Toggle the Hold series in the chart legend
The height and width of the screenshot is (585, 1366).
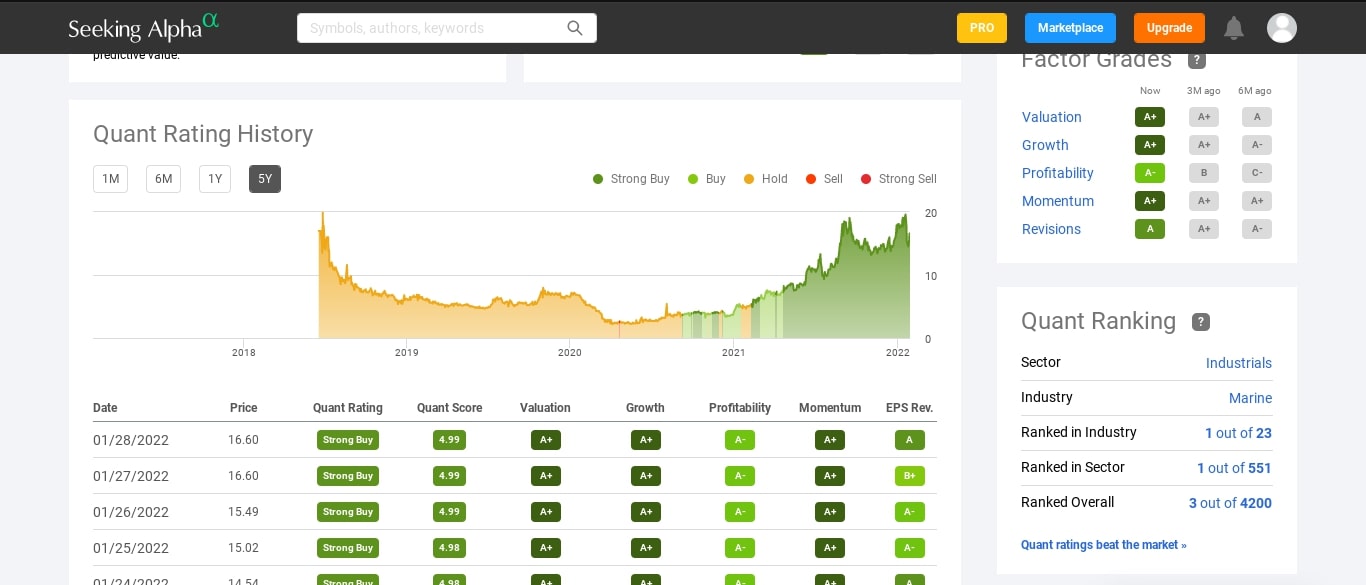(765, 179)
